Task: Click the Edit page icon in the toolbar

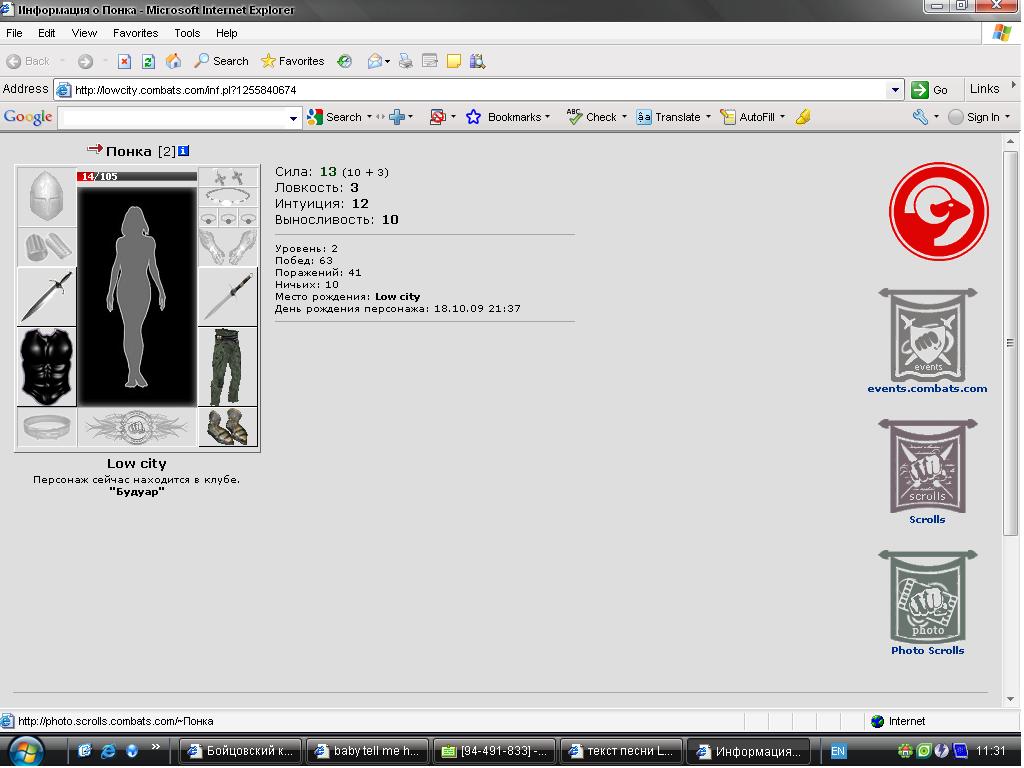Action: pos(430,61)
